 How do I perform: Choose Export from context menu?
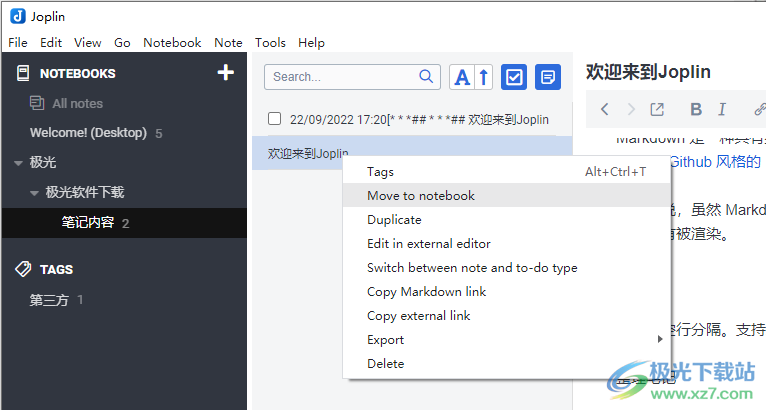(507, 339)
